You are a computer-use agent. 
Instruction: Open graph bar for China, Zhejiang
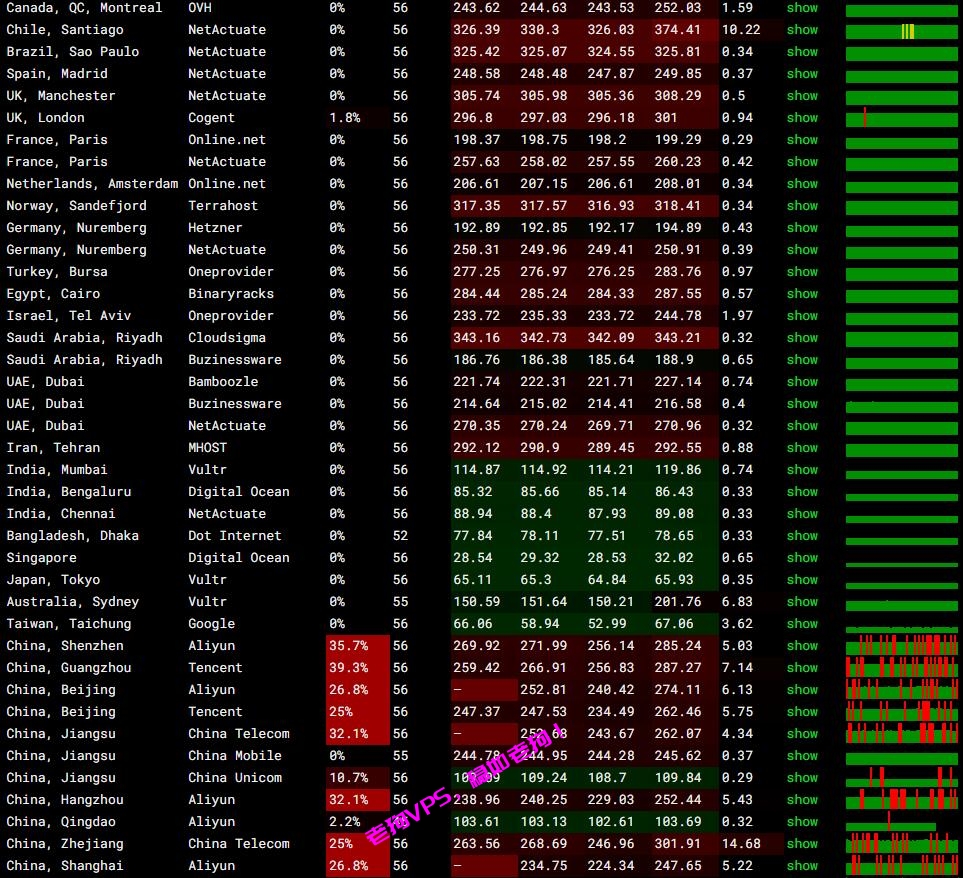(x=901, y=844)
